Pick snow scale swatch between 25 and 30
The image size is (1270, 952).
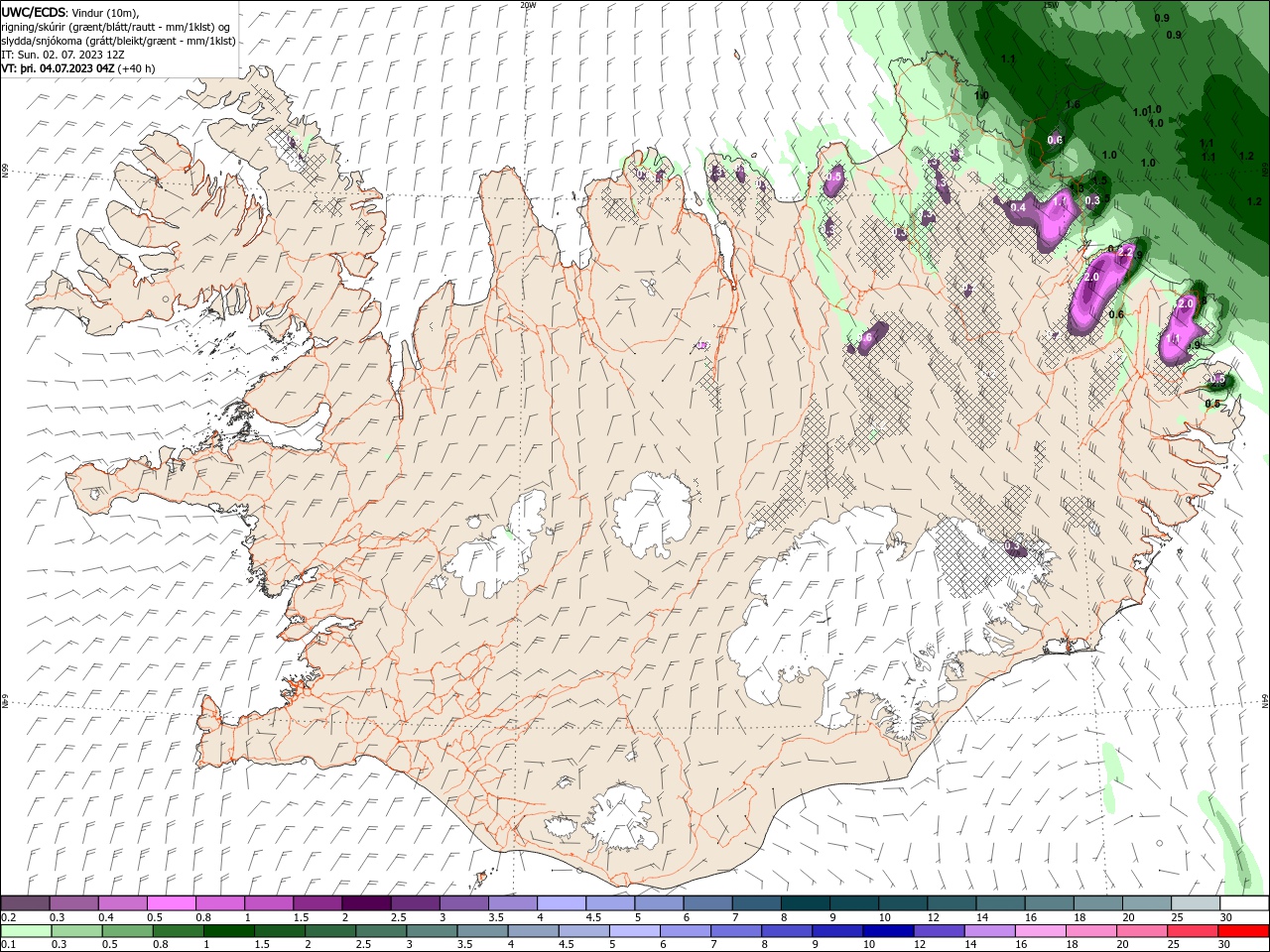(x=1197, y=903)
